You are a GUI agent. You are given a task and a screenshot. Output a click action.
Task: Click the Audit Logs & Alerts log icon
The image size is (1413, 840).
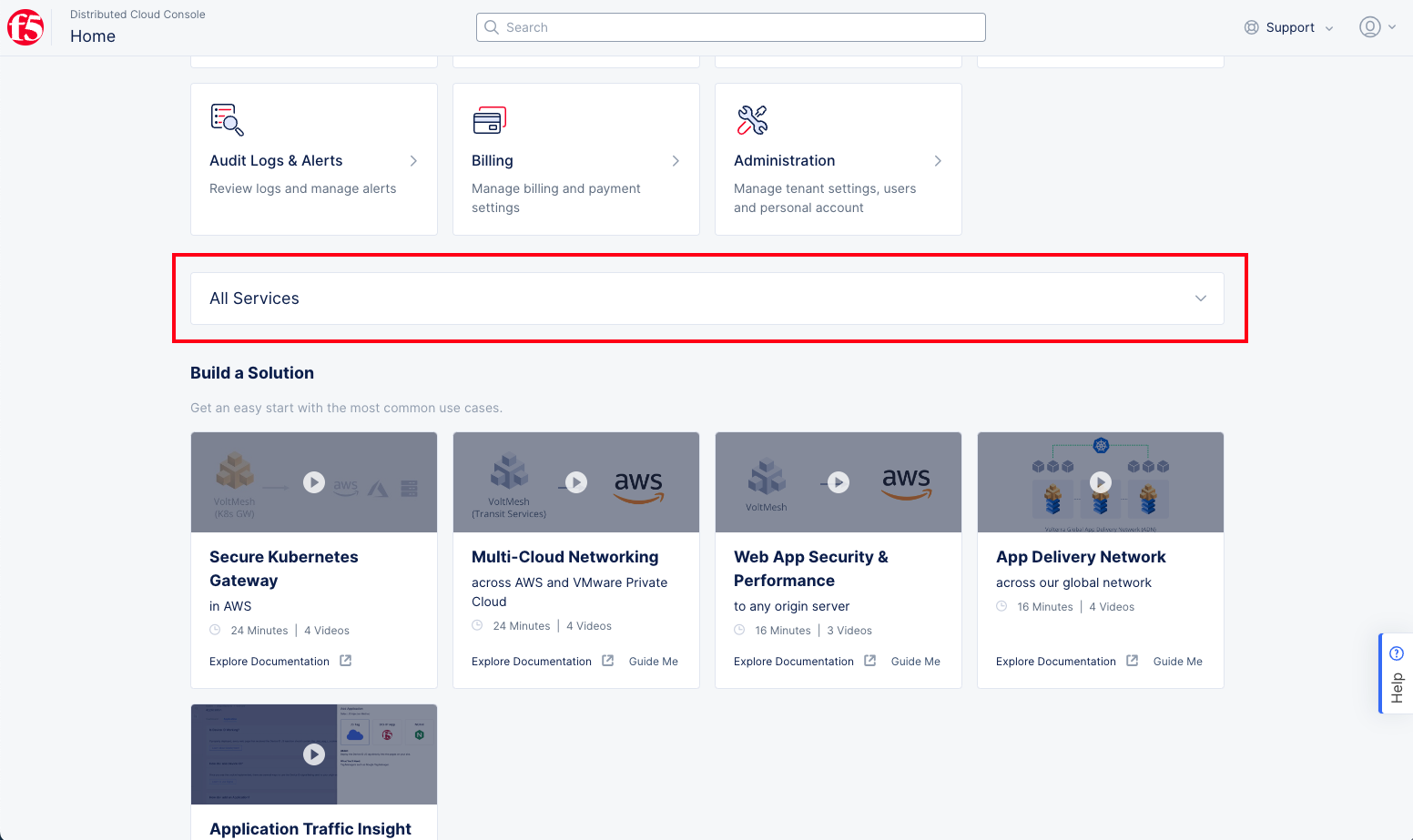coord(226,119)
